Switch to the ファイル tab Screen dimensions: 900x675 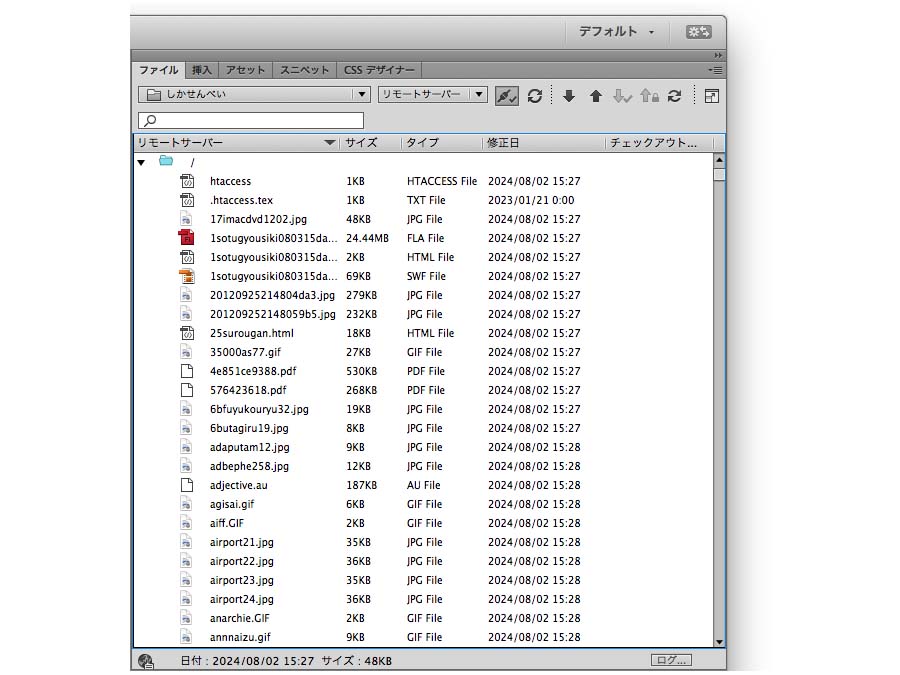click(159, 70)
